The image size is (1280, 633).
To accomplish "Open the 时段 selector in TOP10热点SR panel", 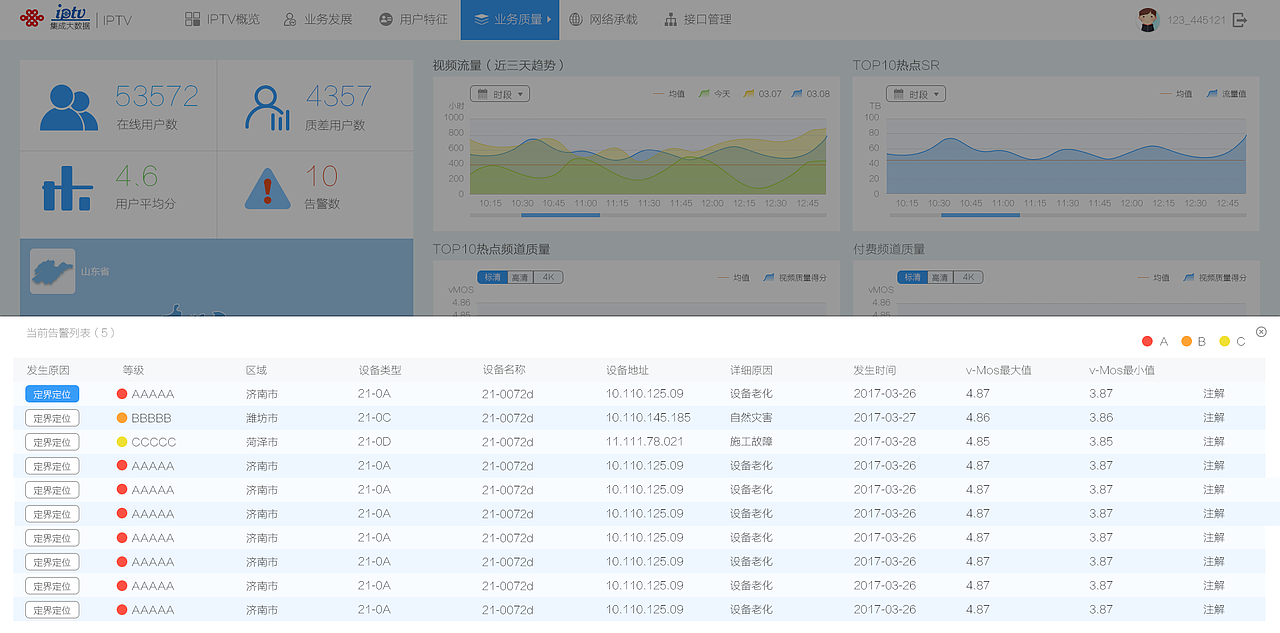I will (x=917, y=93).
